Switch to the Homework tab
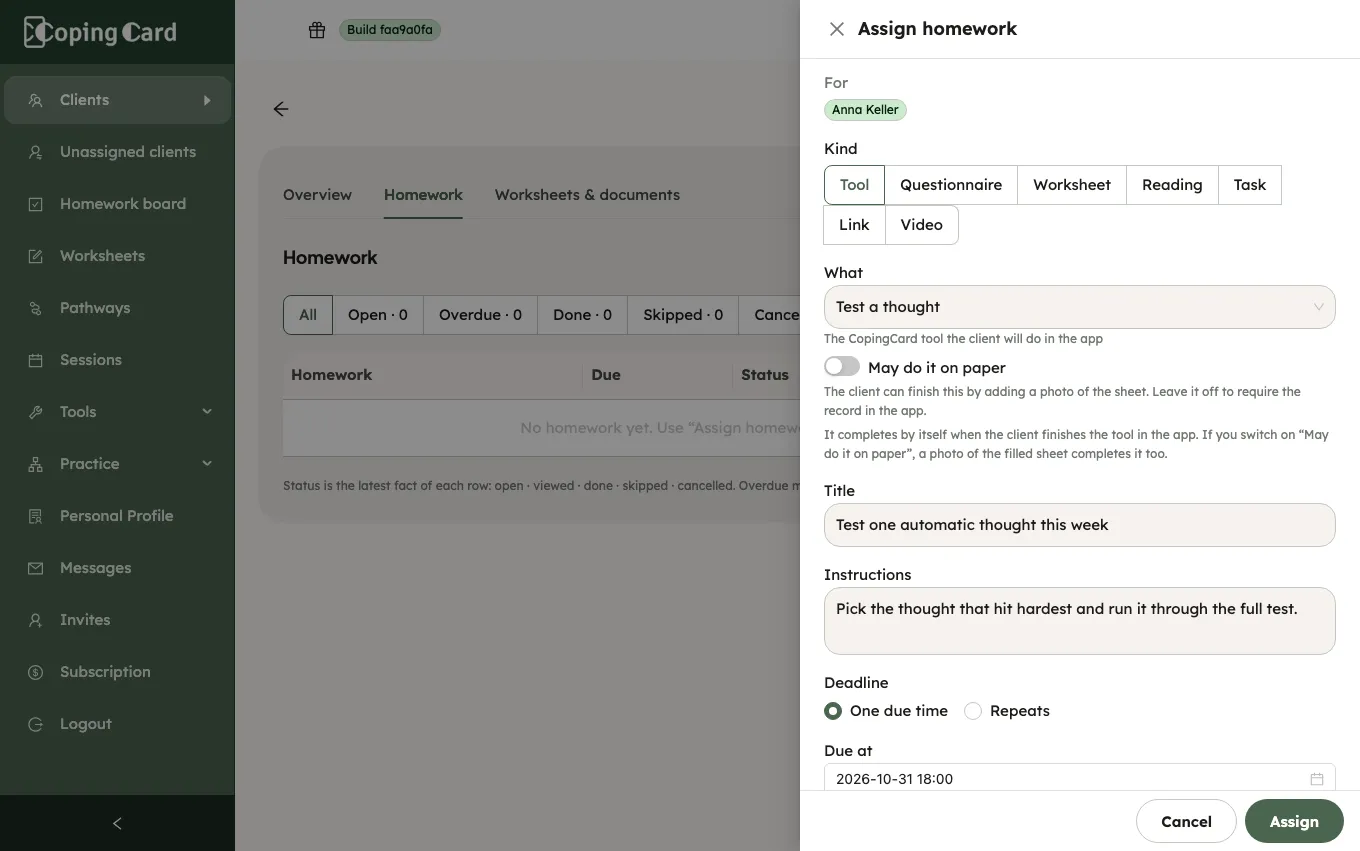The height and width of the screenshot is (851, 1360). [423, 195]
